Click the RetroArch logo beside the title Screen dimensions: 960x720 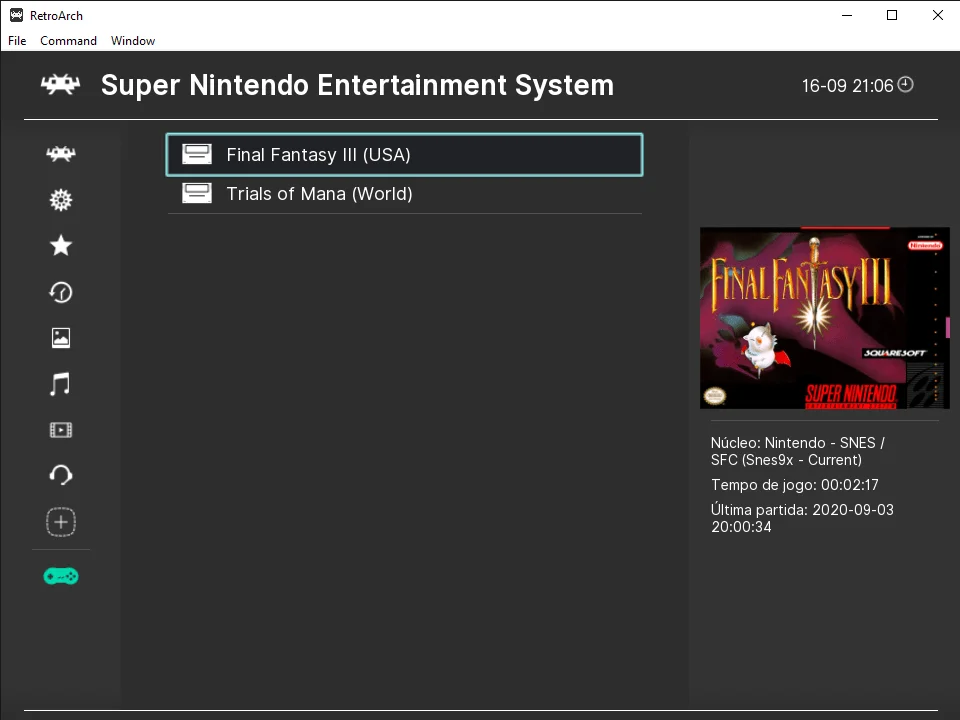(x=60, y=84)
